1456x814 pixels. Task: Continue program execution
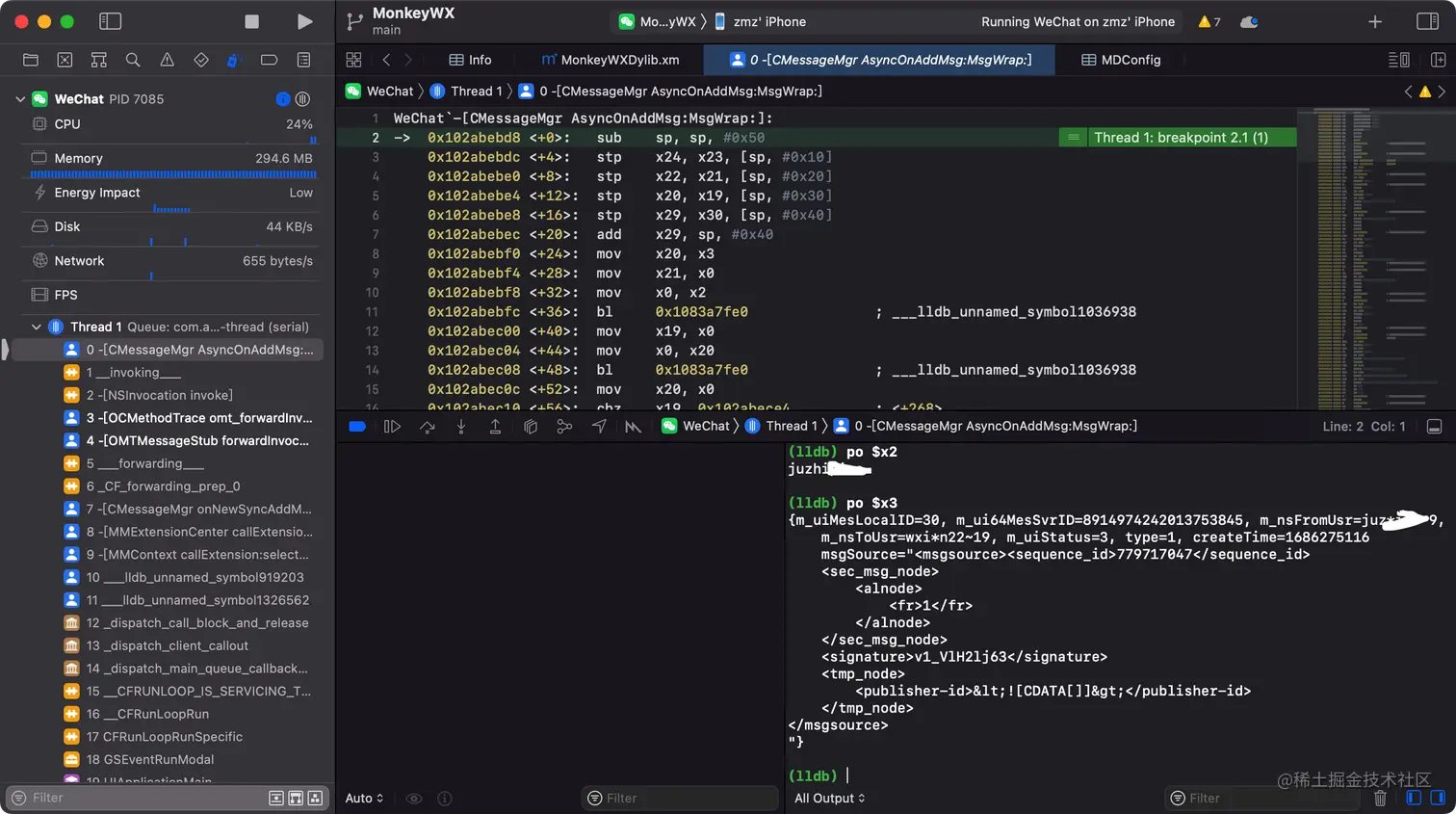[392, 426]
